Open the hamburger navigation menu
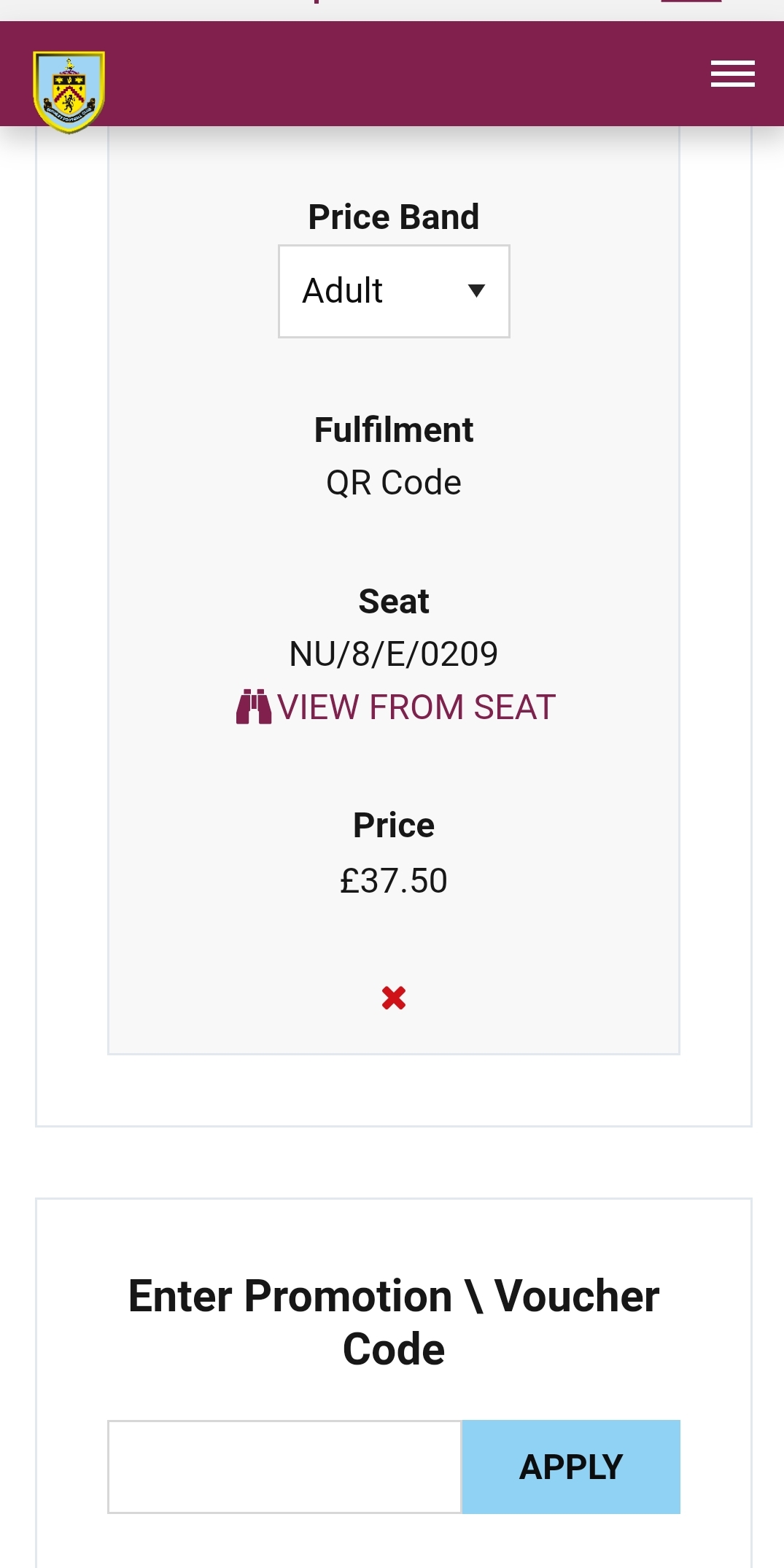 click(732, 74)
